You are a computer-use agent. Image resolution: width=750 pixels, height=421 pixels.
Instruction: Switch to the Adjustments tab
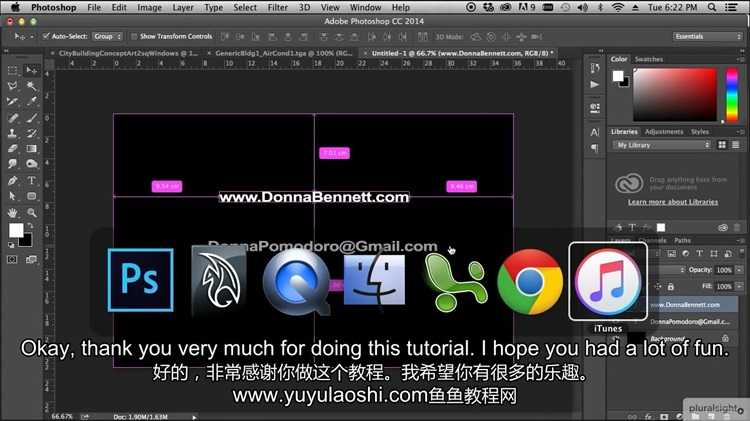[664, 132]
